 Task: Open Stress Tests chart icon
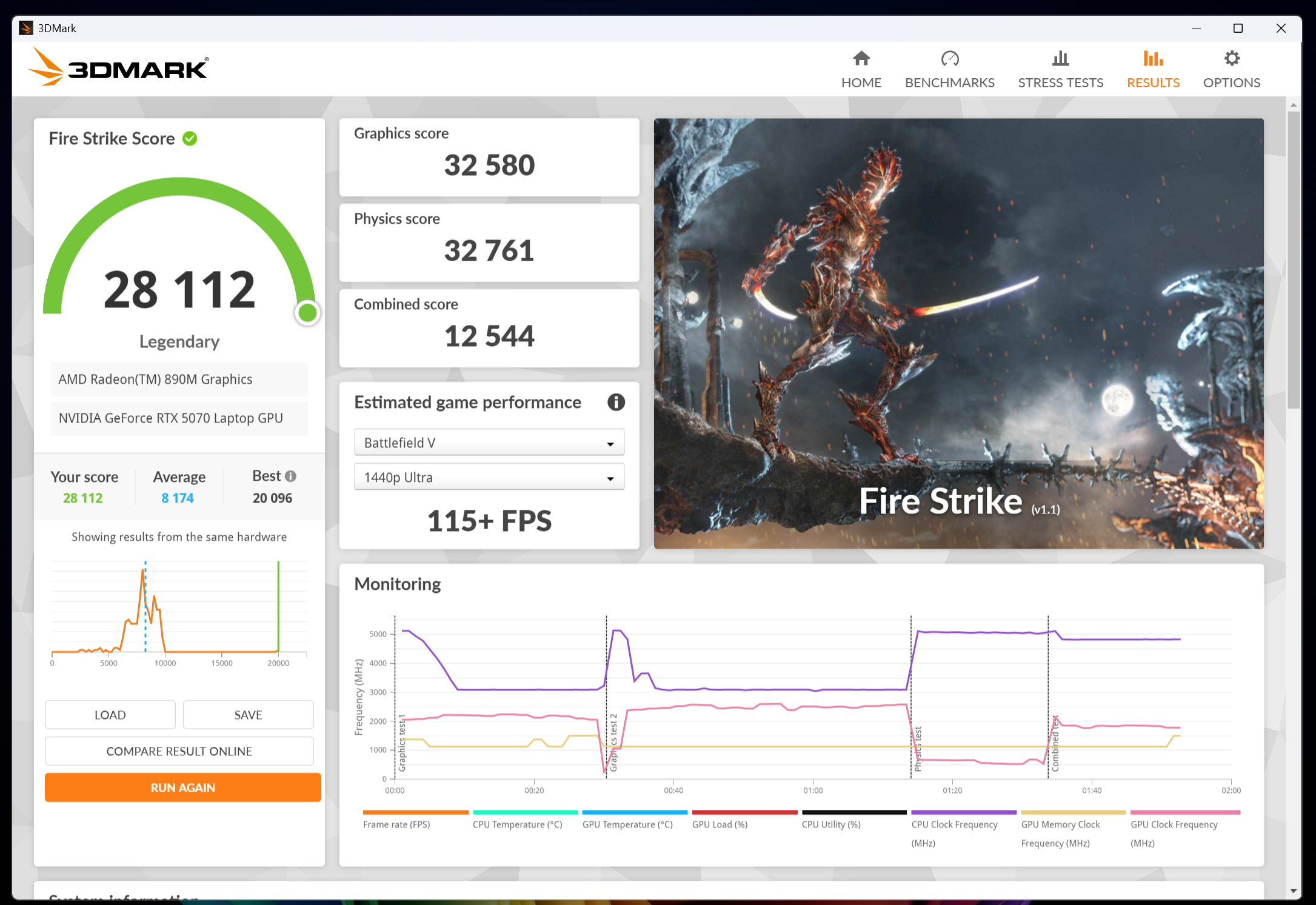coord(1060,59)
